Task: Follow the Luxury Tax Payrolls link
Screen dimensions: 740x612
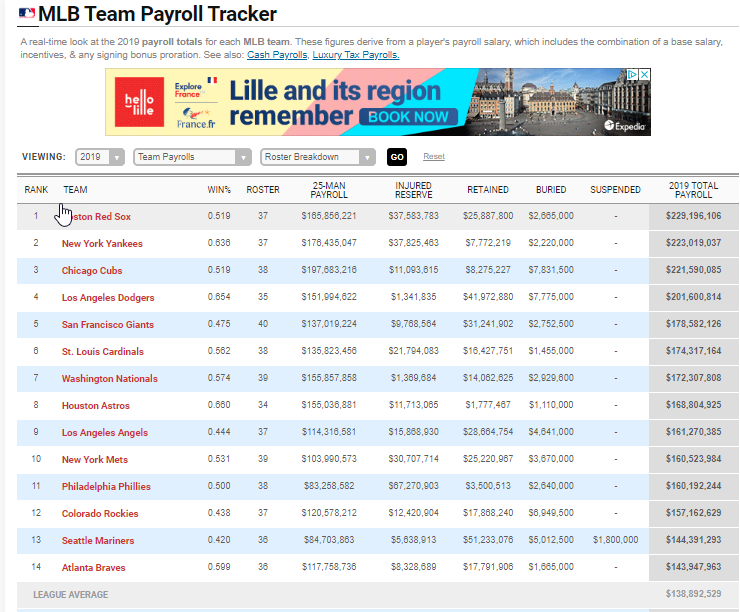Action: (355, 55)
